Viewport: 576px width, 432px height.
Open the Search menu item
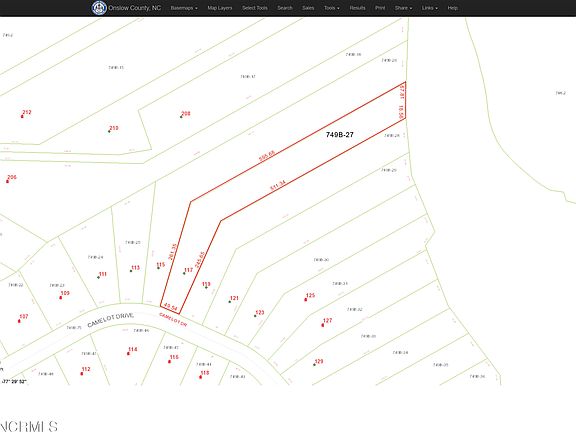[285, 8]
